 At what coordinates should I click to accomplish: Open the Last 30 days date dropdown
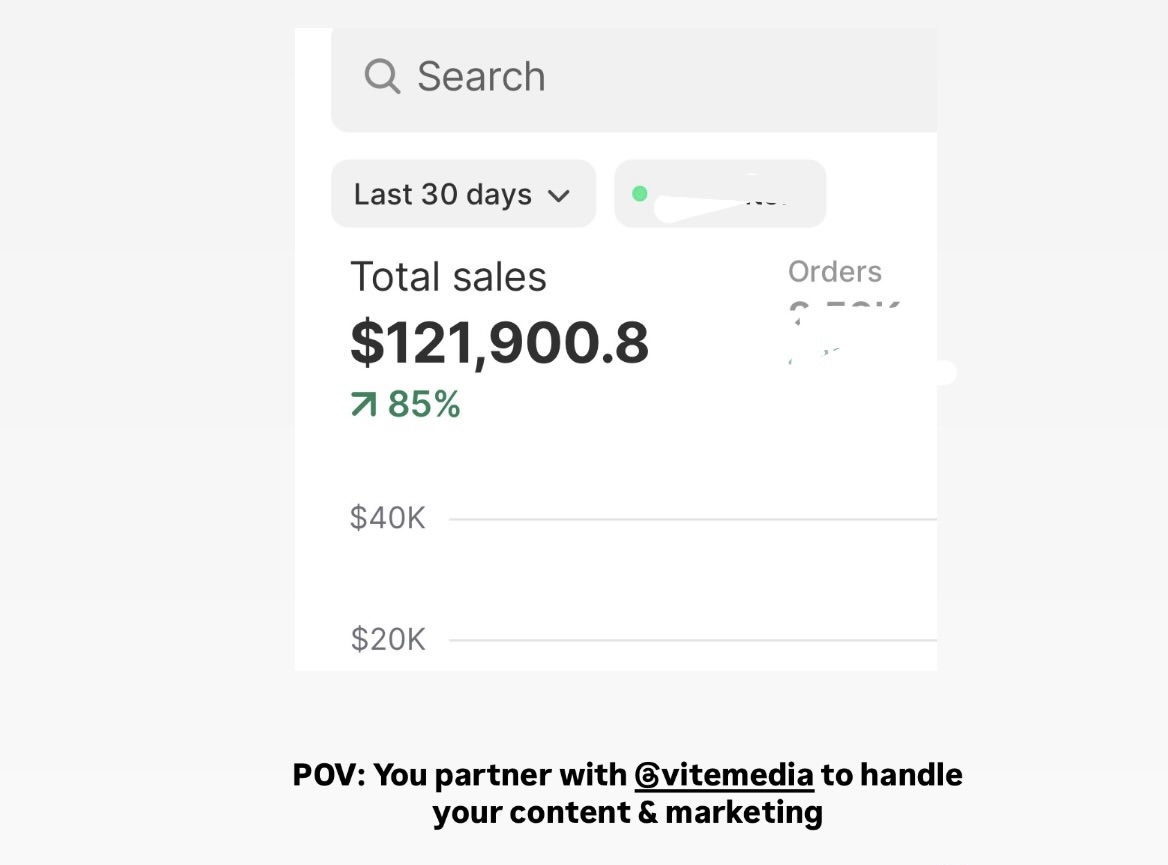pyautogui.click(x=463, y=194)
